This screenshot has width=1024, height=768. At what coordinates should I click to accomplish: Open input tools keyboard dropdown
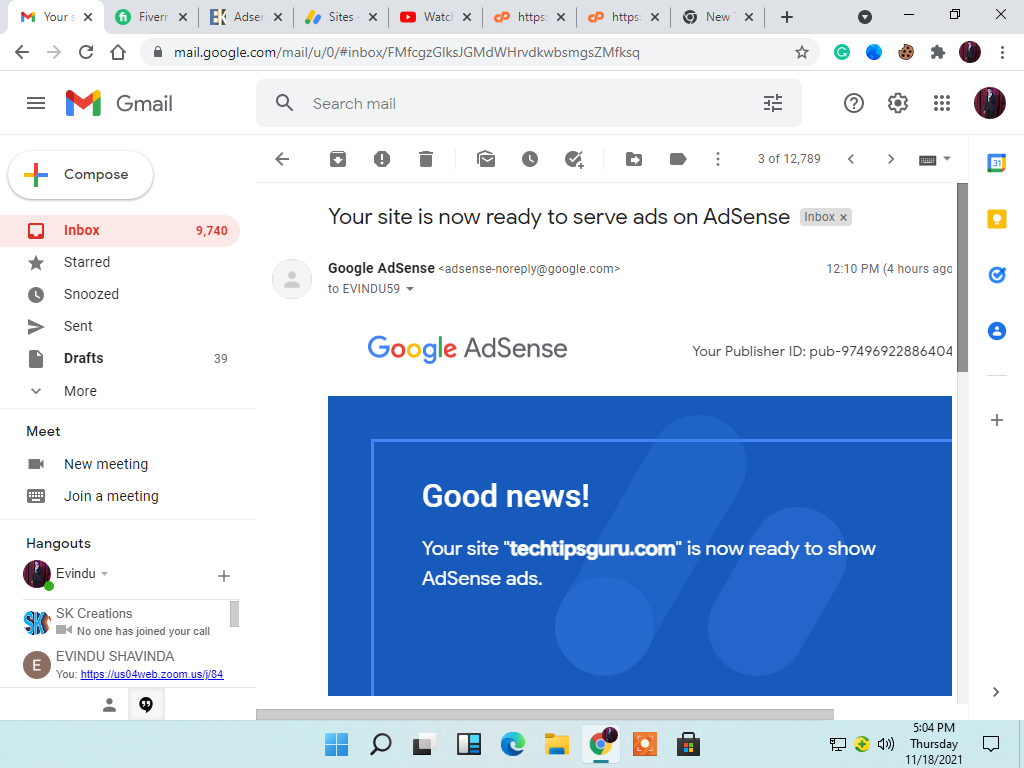pos(935,159)
